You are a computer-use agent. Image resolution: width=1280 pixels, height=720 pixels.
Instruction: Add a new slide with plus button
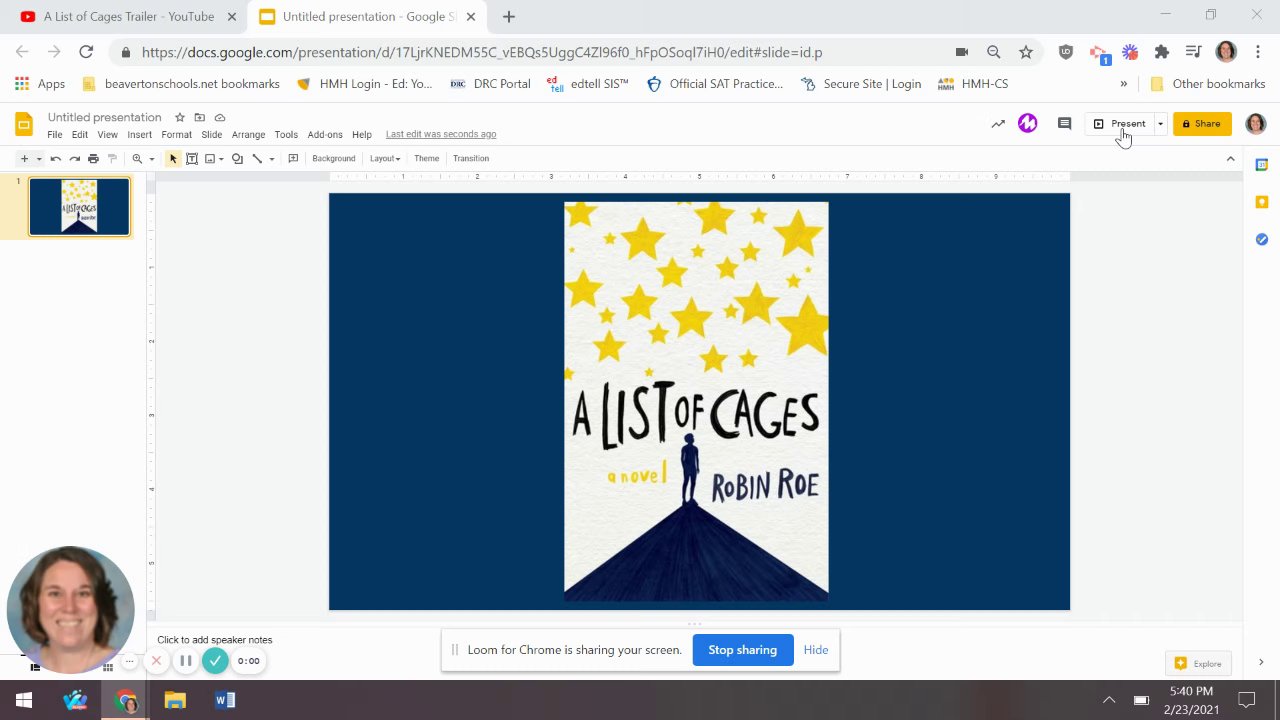[24, 158]
